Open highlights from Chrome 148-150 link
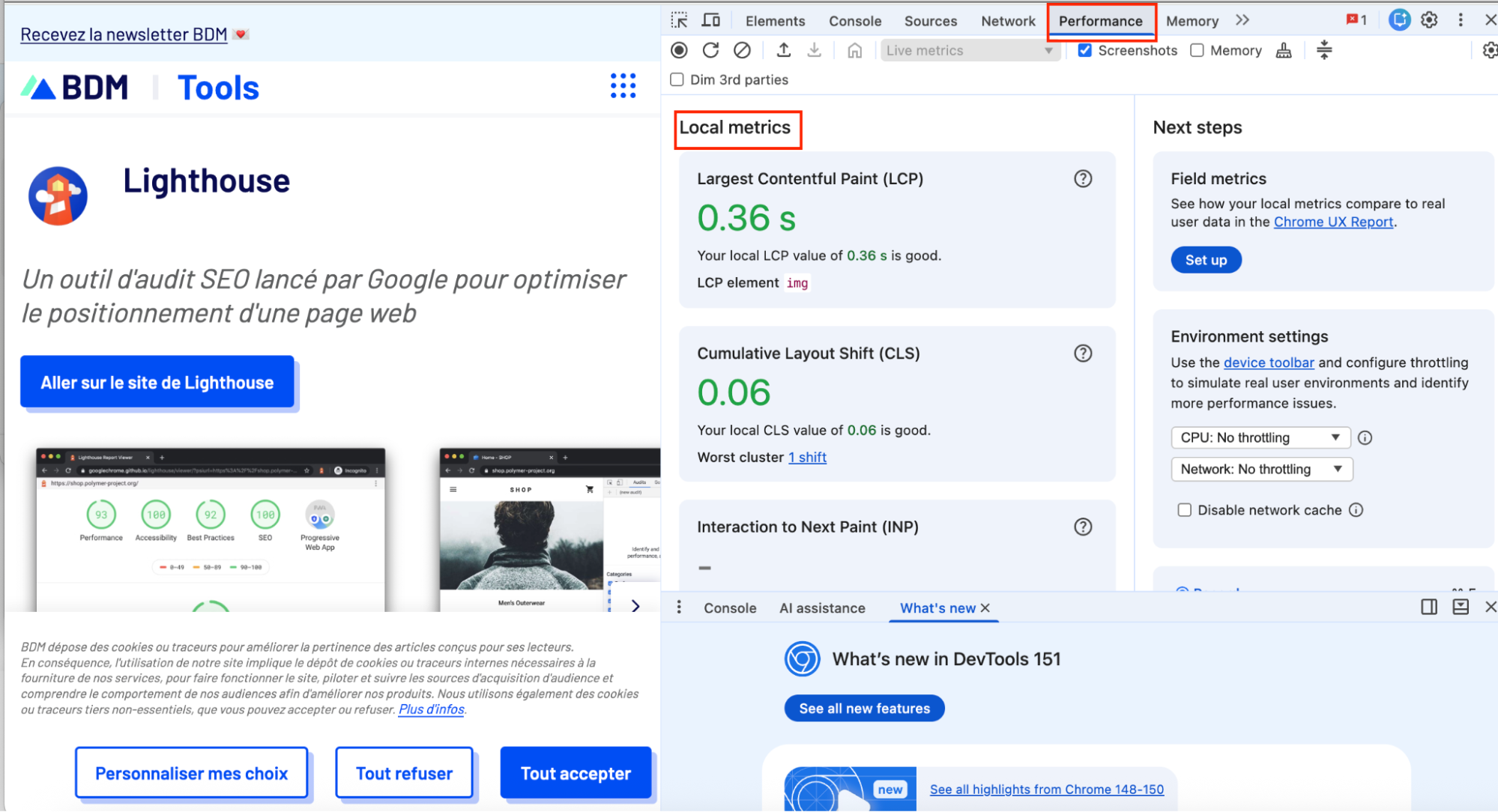 pos(1046,789)
